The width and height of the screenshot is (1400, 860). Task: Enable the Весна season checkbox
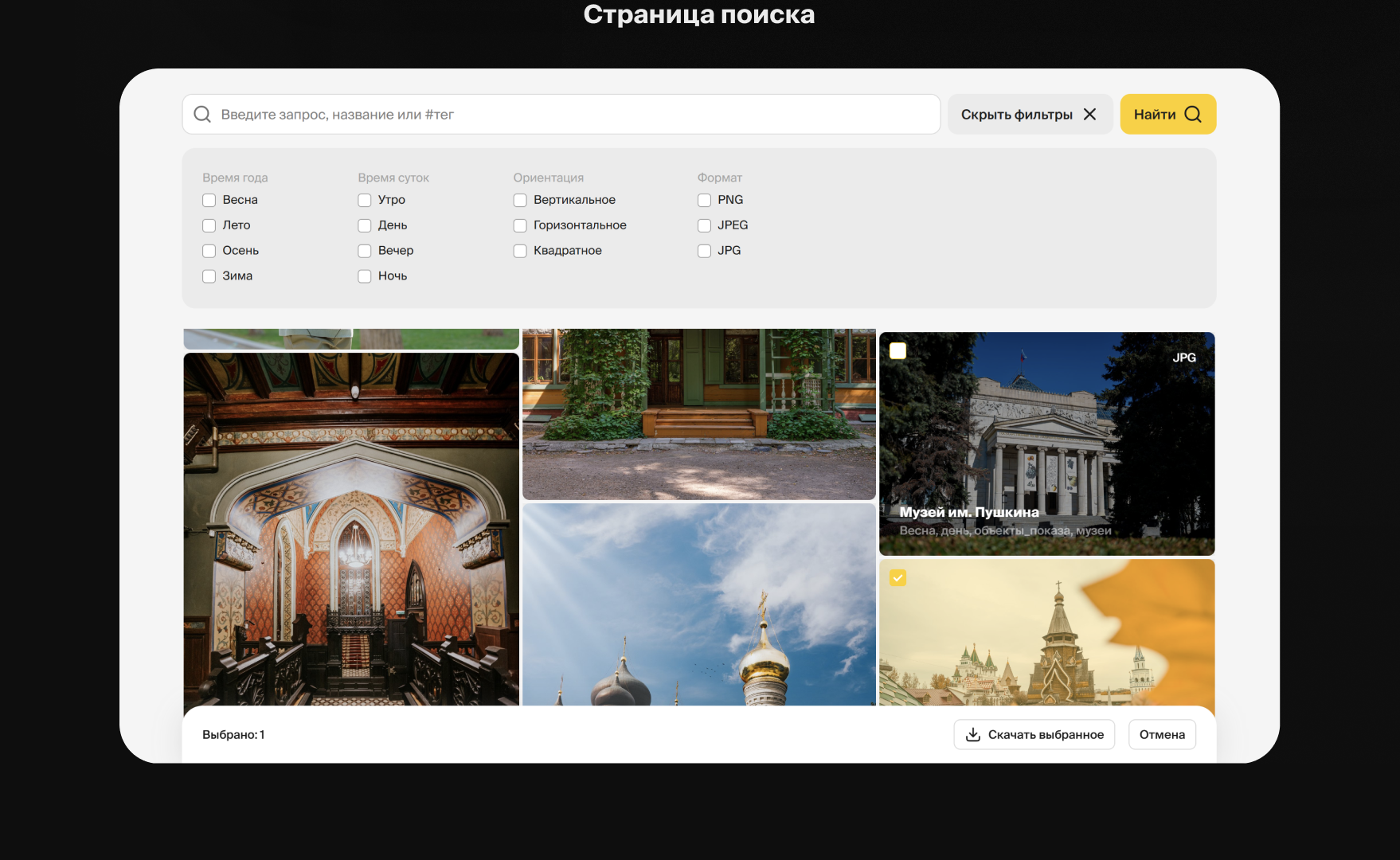(209, 200)
